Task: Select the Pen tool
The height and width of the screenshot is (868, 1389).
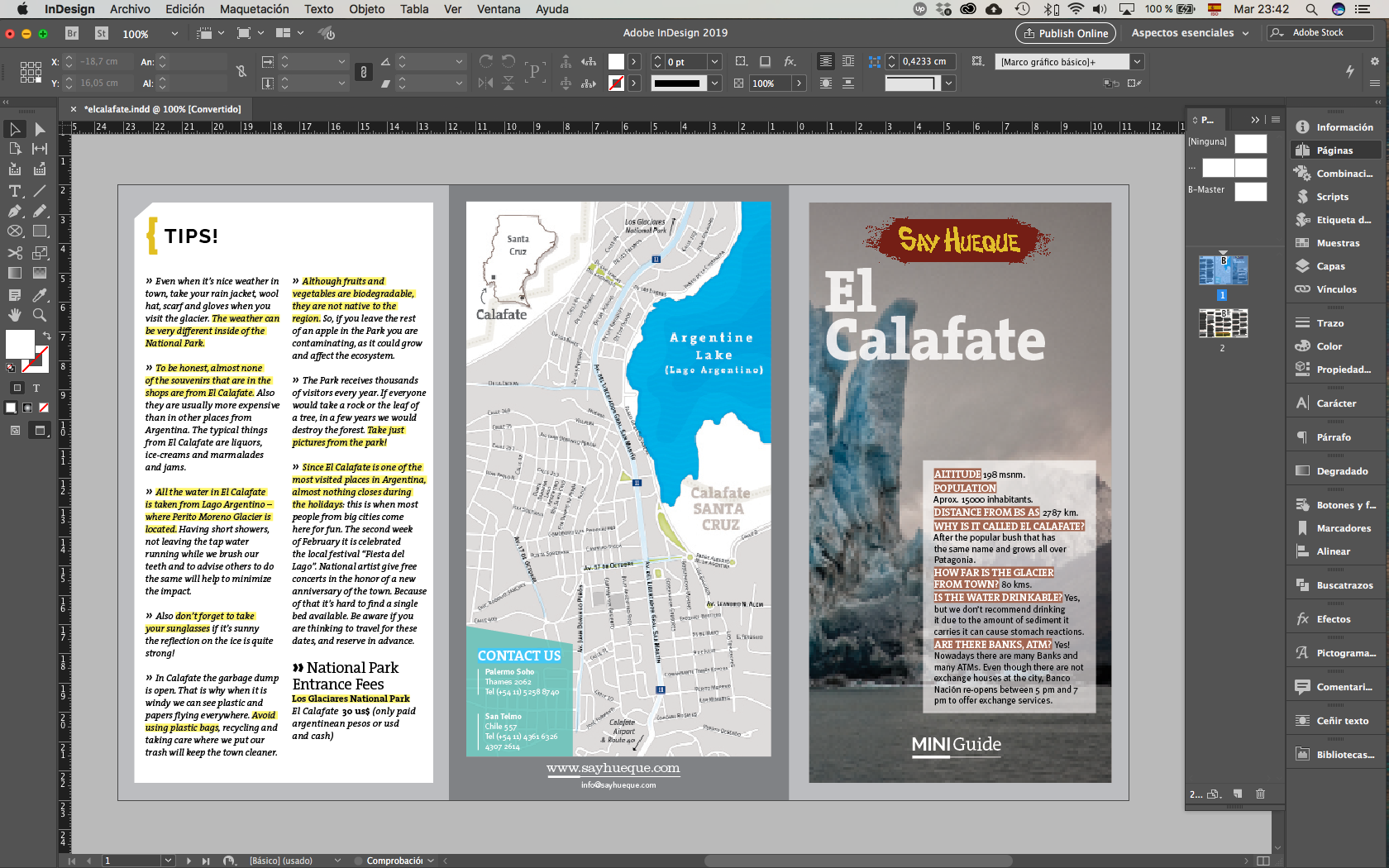Action: point(15,212)
